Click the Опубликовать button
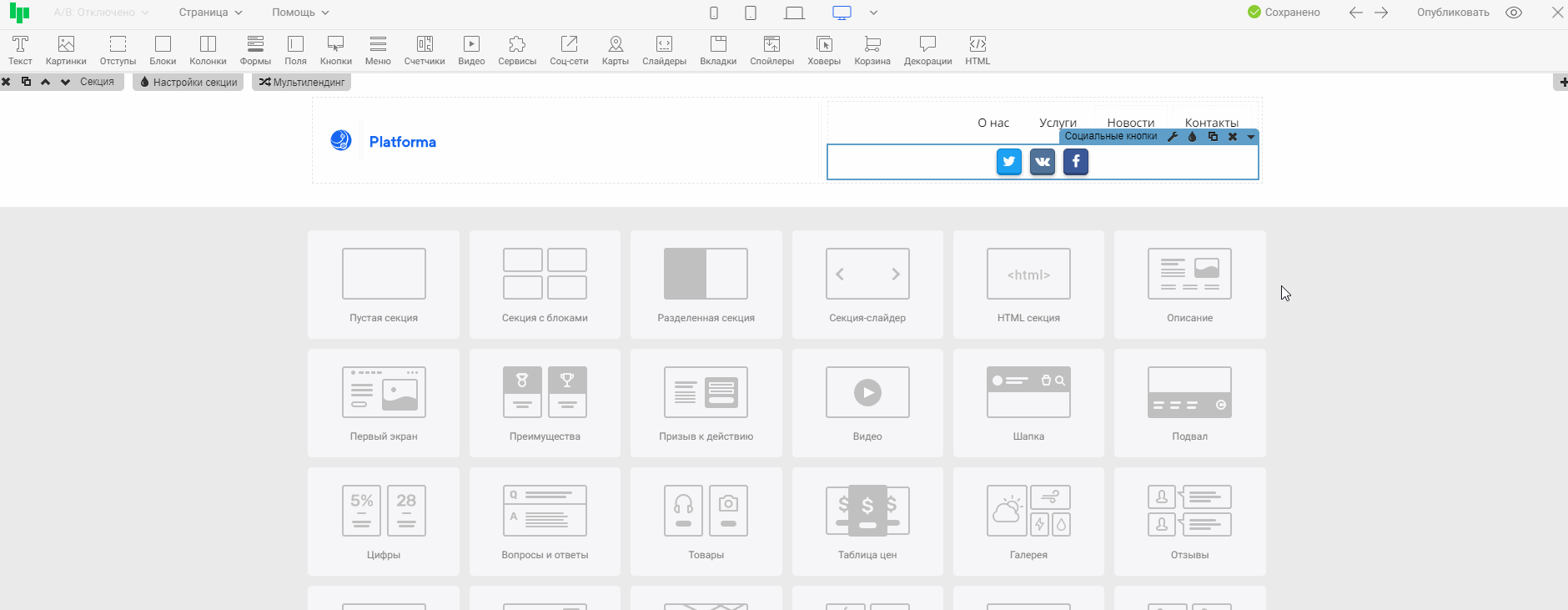The width and height of the screenshot is (1568, 610). pos(1453,13)
